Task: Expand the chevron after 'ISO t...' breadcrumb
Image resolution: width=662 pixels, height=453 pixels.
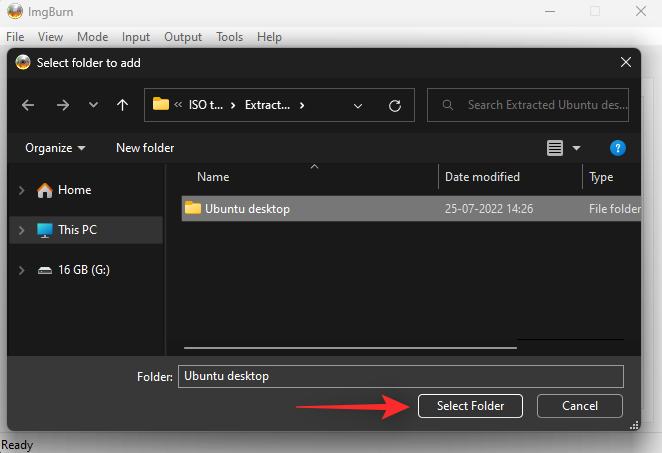Action: (233, 105)
